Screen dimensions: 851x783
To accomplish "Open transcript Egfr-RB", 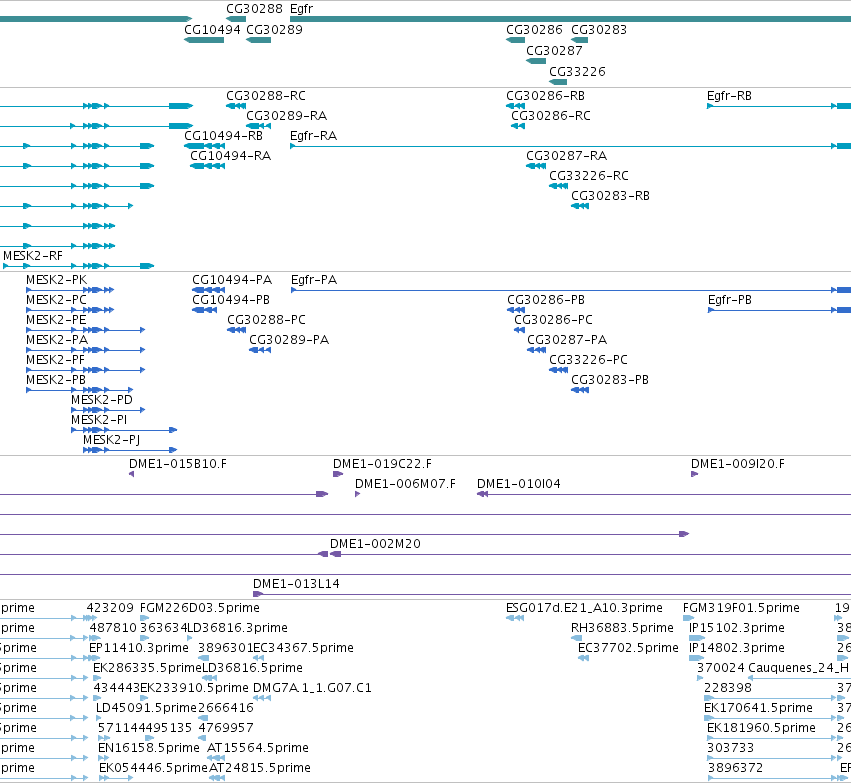I will coord(729,96).
